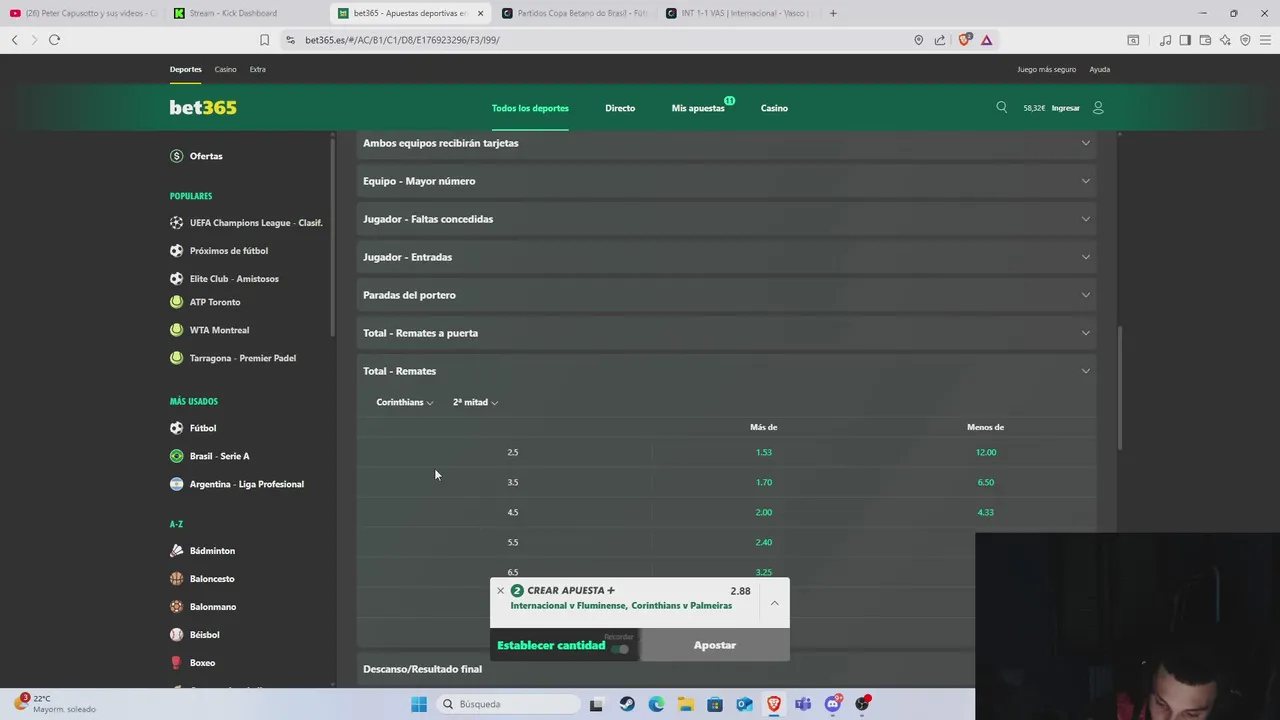Image resolution: width=1280 pixels, height=720 pixels.
Task: Open the Corinthians team dropdown
Action: [x=404, y=402]
